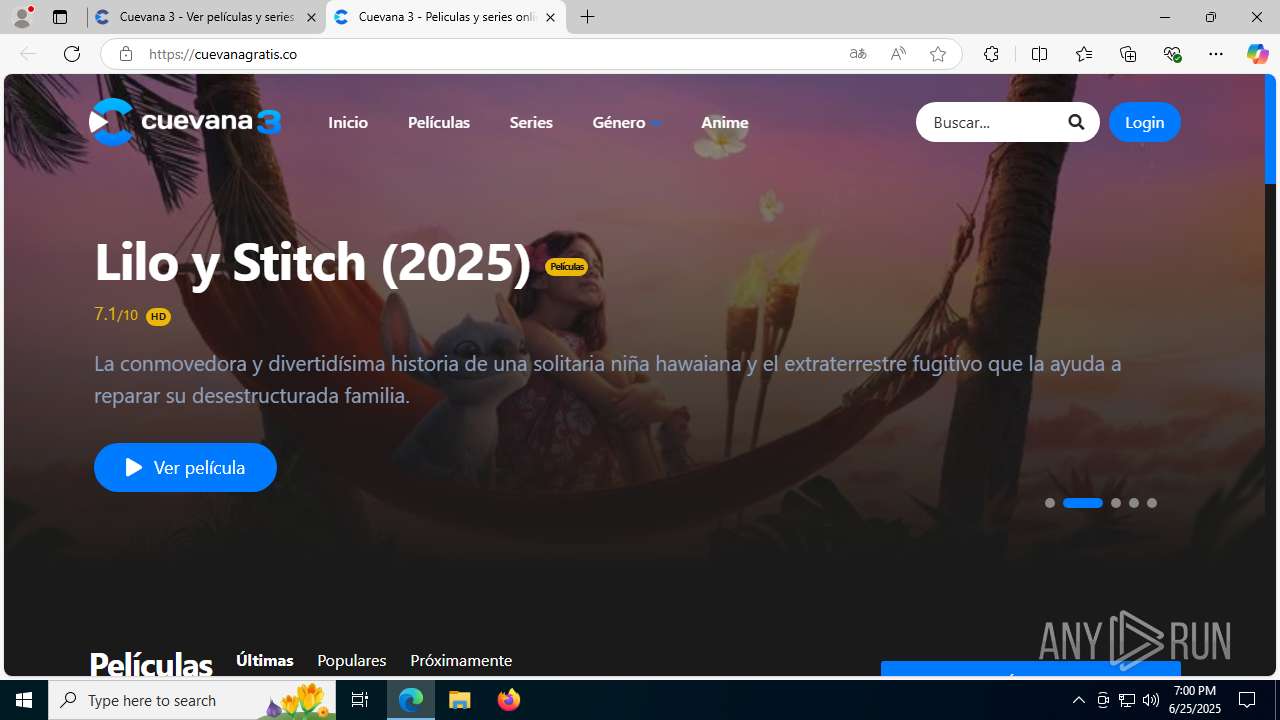The image size is (1280, 720).
Task: Select third carousel slide dot
Action: click(x=1116, y=503)
